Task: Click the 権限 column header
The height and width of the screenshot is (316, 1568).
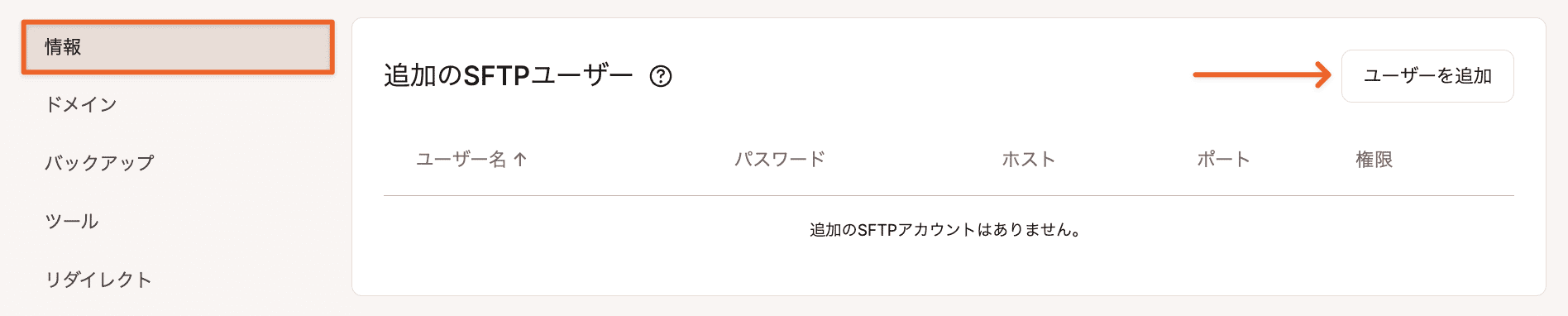Action: point(1374,160)
